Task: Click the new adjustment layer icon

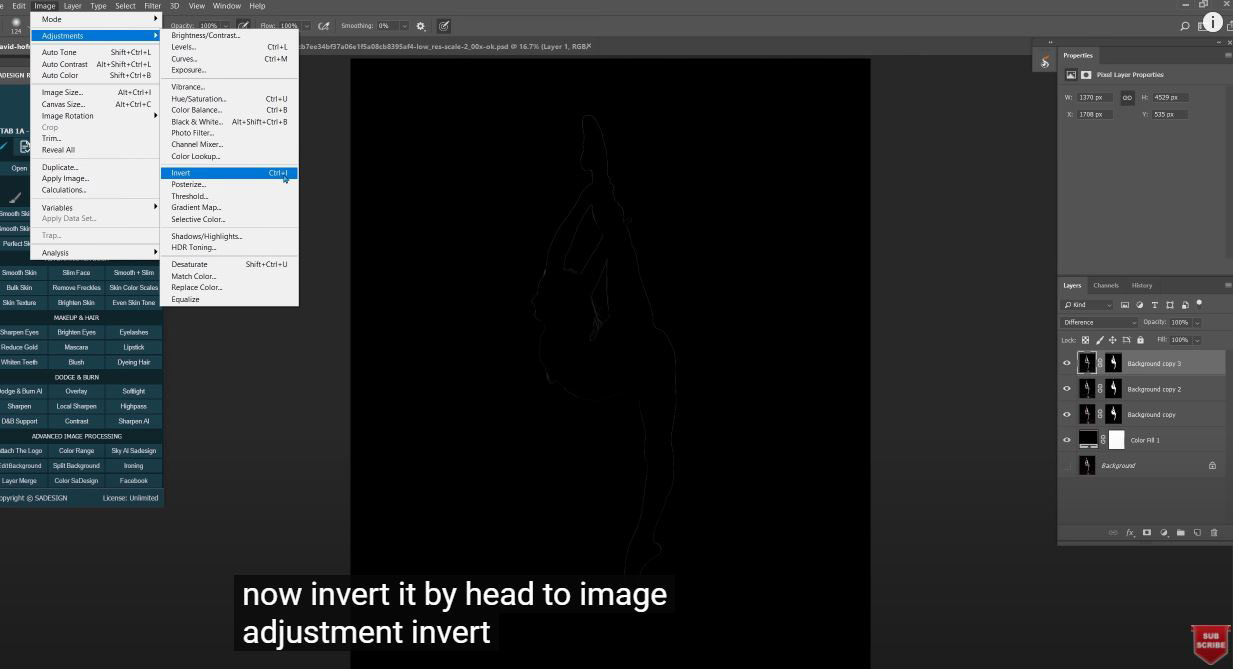Action: click(x=1164, y=533)
